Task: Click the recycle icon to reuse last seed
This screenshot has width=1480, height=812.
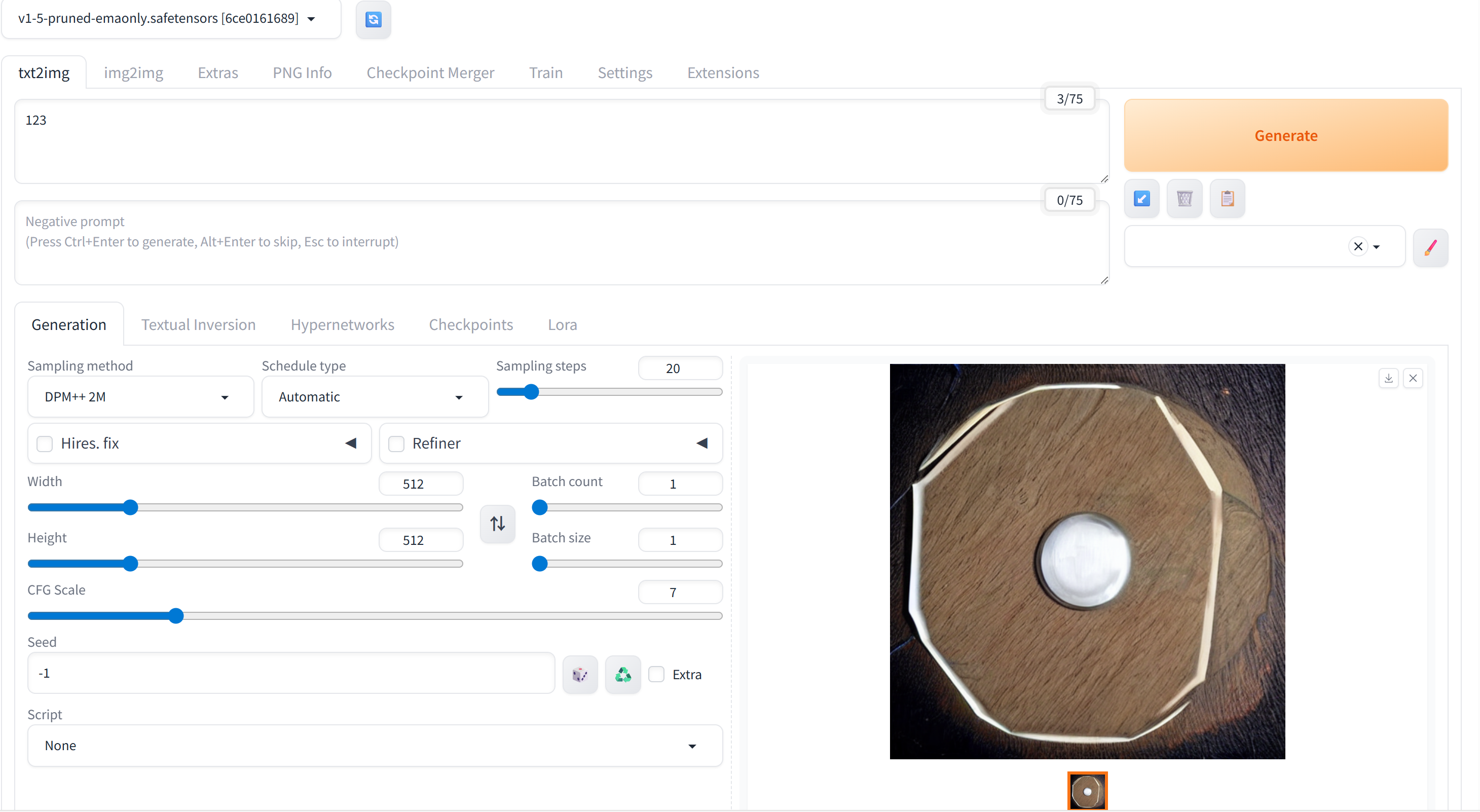Action: [623, 674]
